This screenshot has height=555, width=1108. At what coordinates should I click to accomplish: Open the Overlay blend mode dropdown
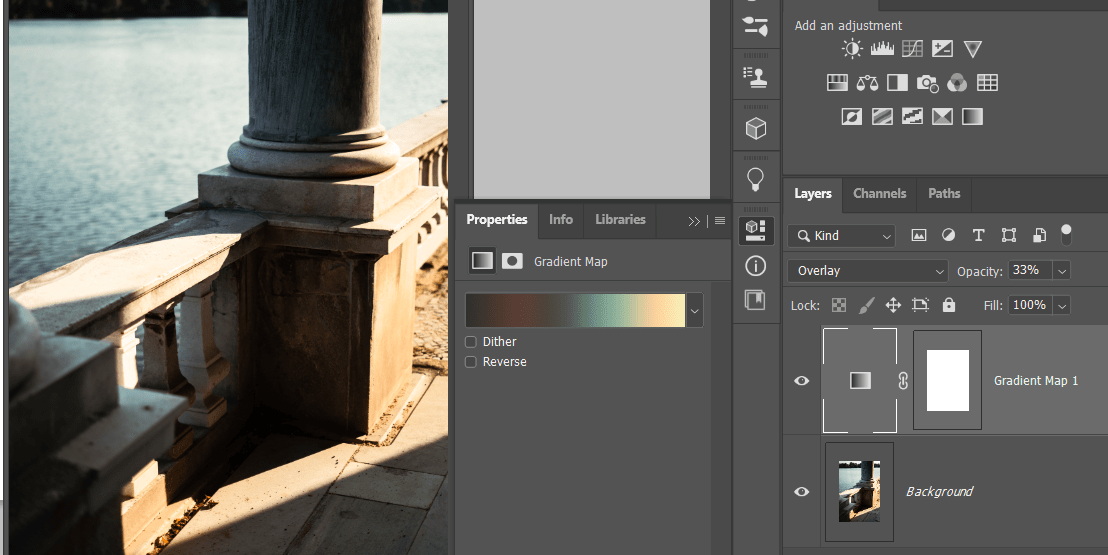coord(867,271)
